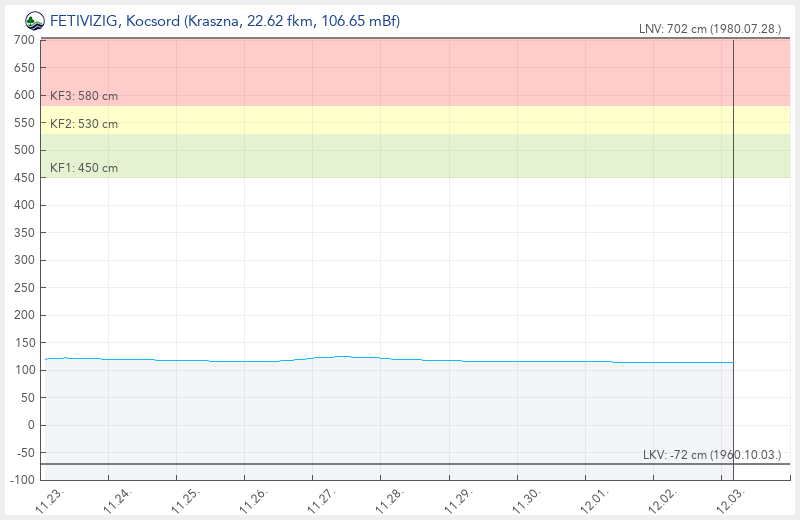
Task: Select the KF2: 530 cm level label
Action: click(84, 124)
